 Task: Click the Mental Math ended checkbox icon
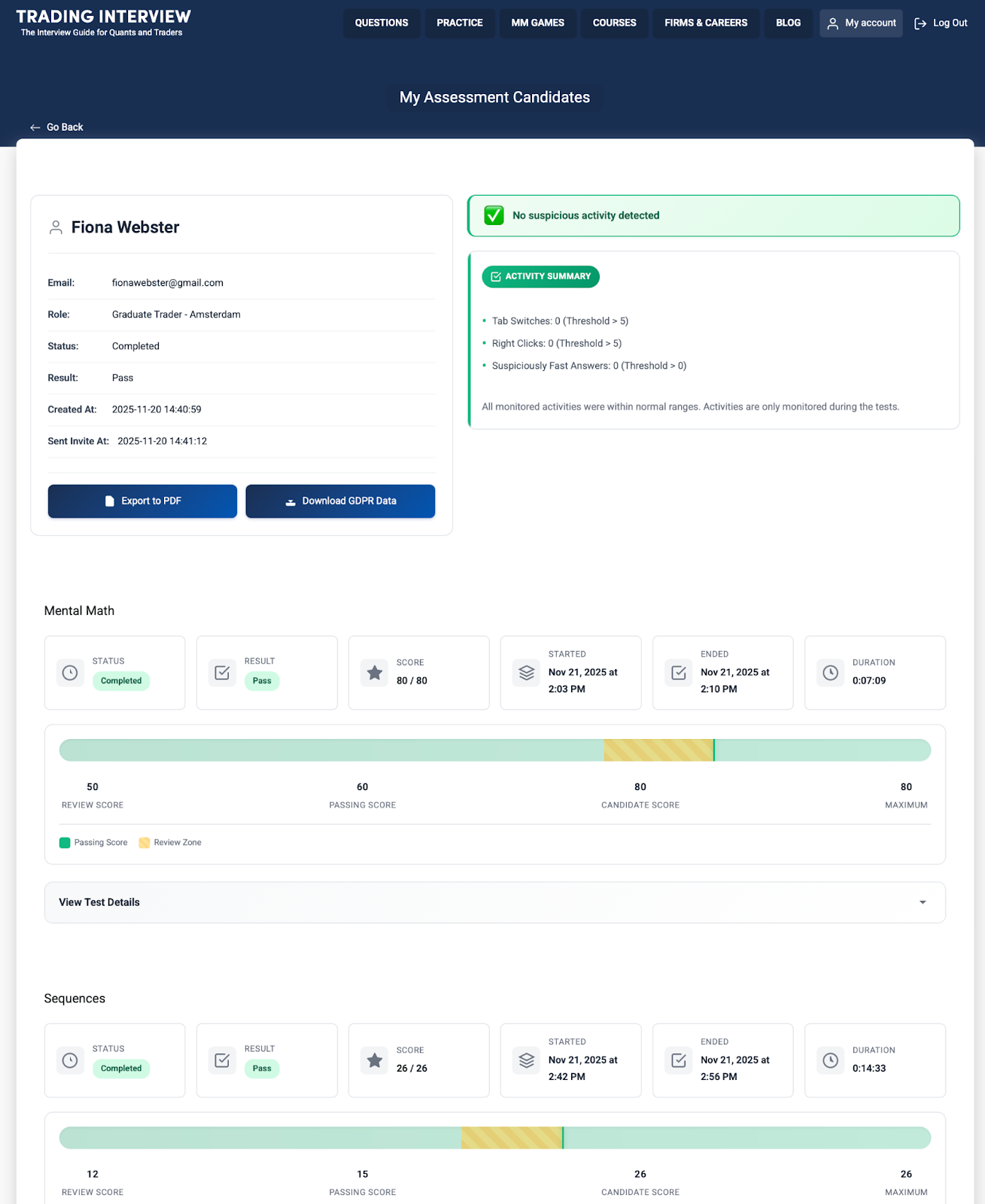[679, 673]
